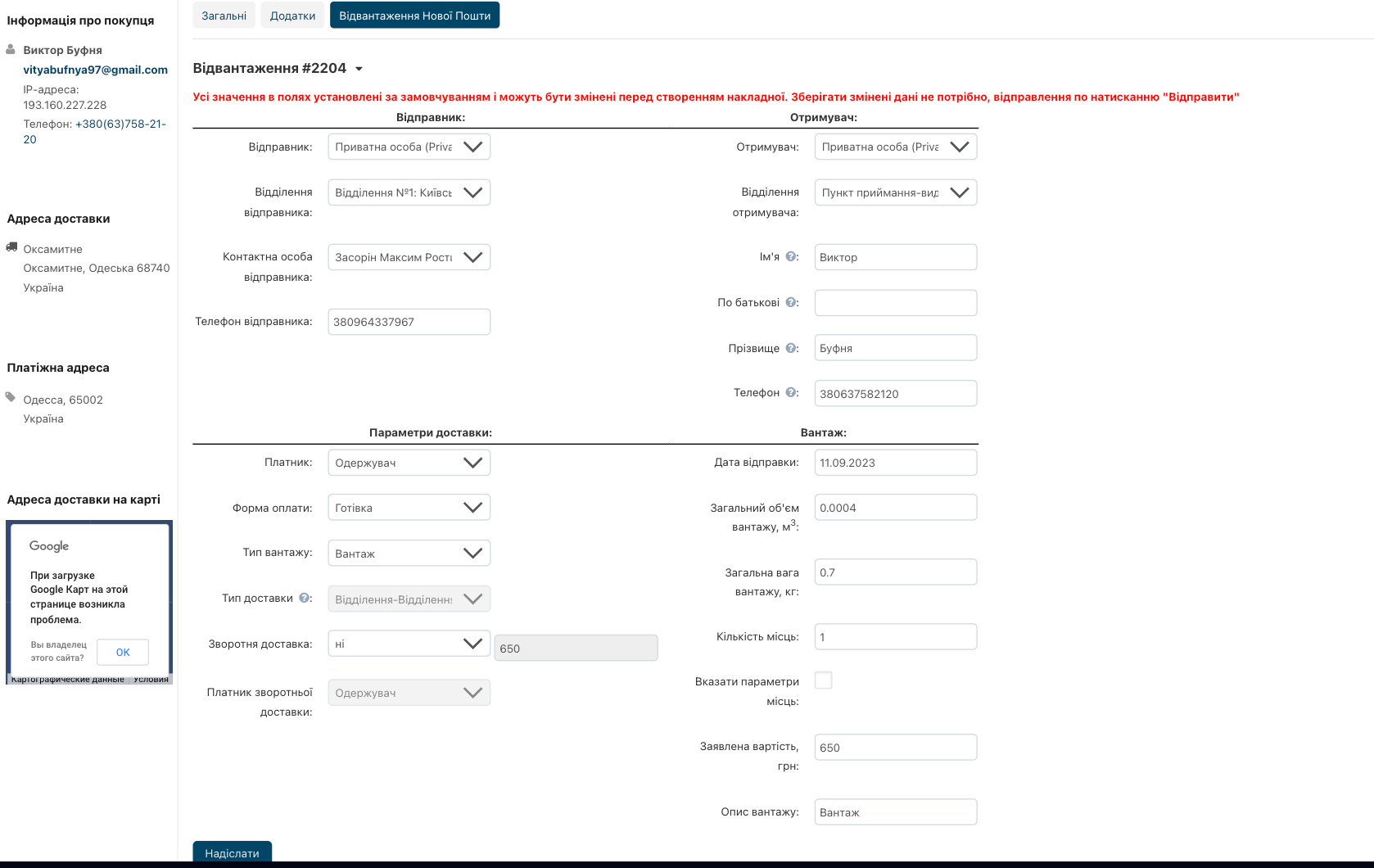Click the delivery truck icon

point(11,246)
